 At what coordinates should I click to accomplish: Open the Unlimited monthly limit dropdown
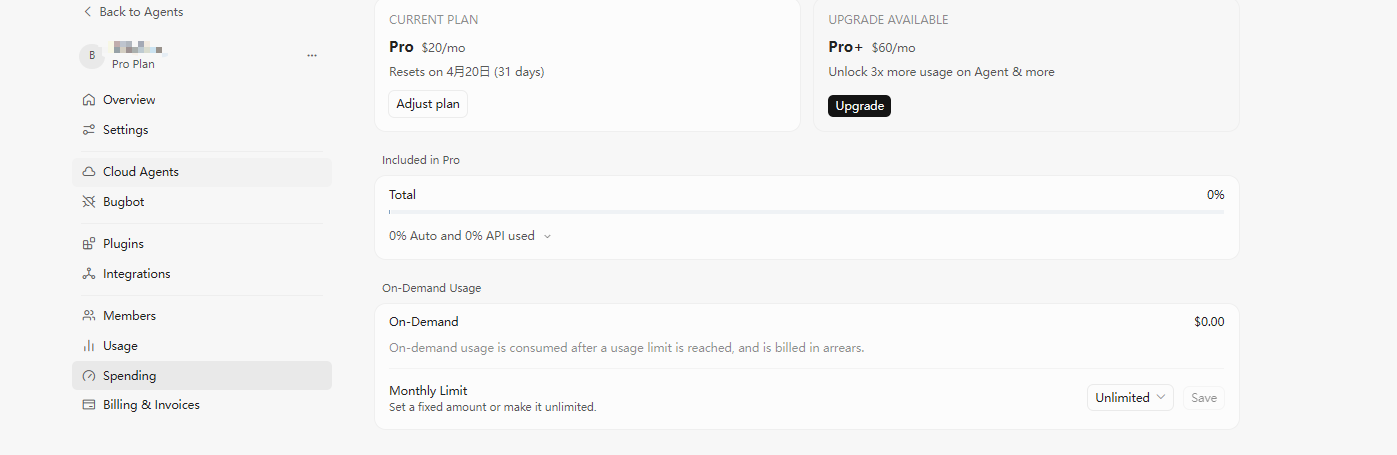tap(1131, 398)
